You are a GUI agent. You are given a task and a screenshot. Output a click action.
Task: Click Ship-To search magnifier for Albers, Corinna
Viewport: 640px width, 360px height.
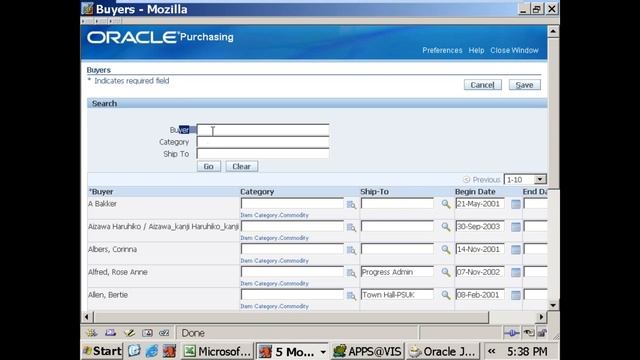click(x=446, y=249)
